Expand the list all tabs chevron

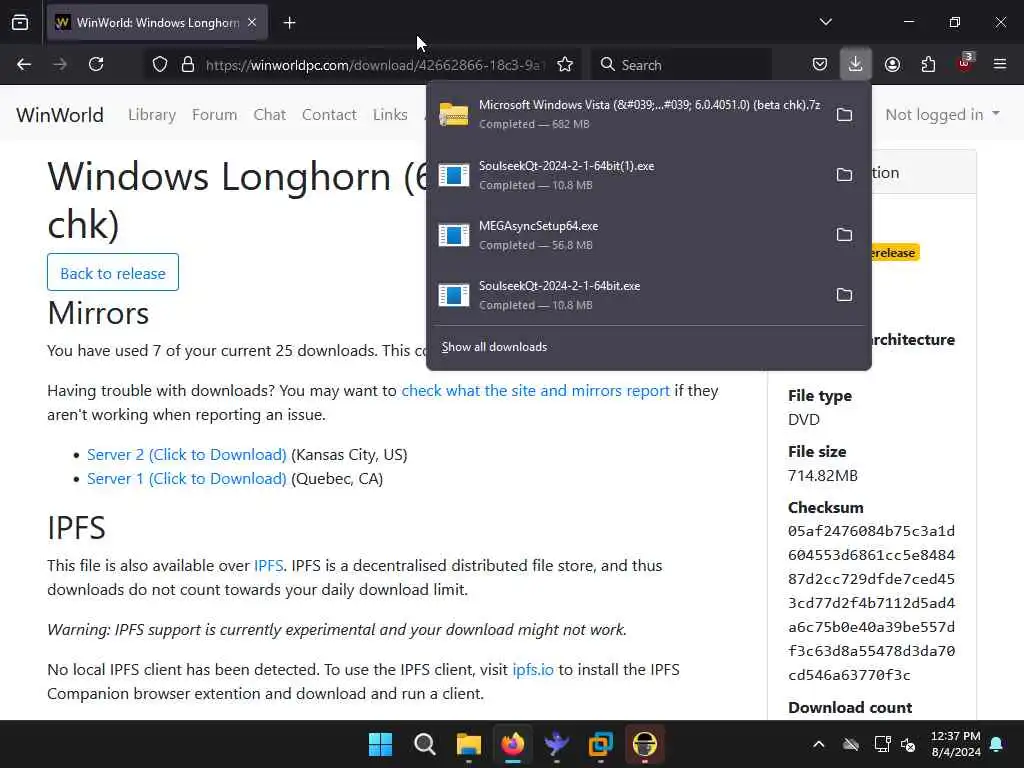tap(825, 22)
